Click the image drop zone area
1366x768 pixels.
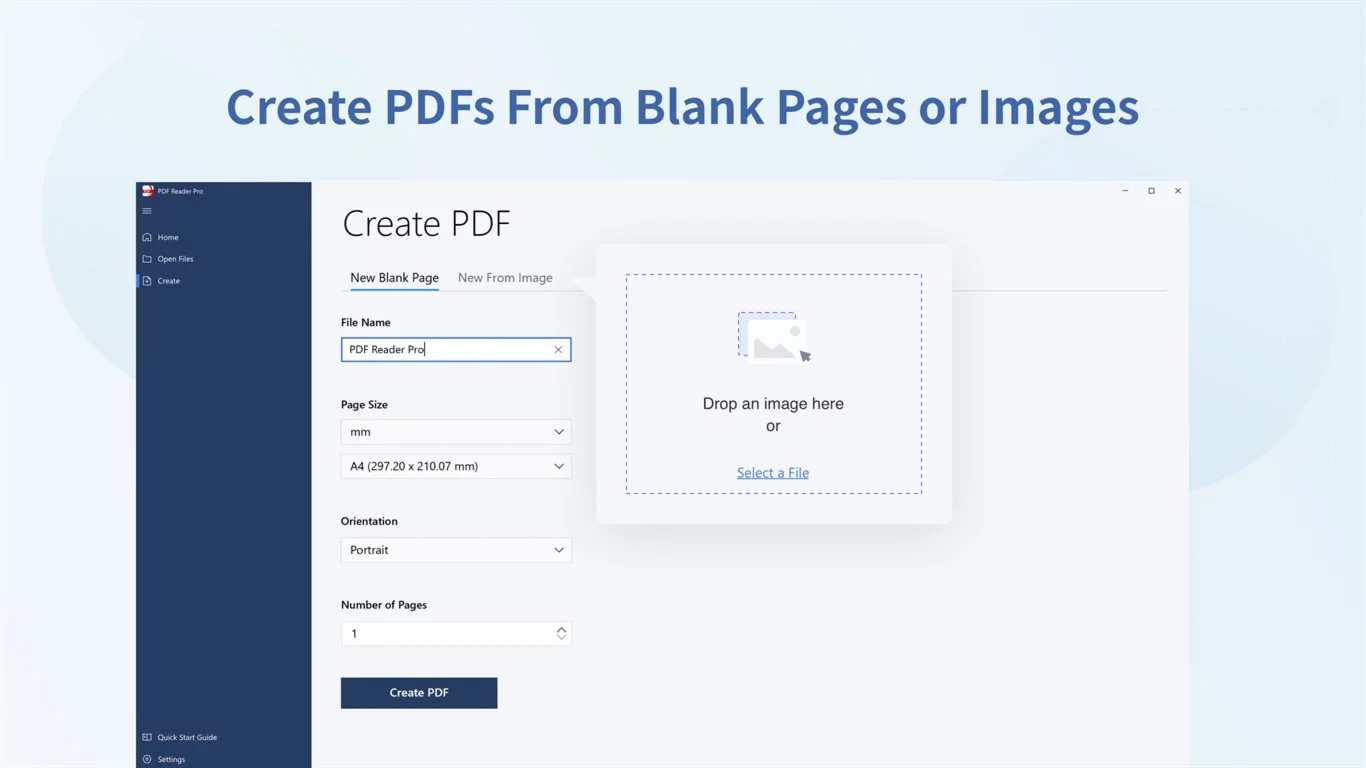(774, 384)
